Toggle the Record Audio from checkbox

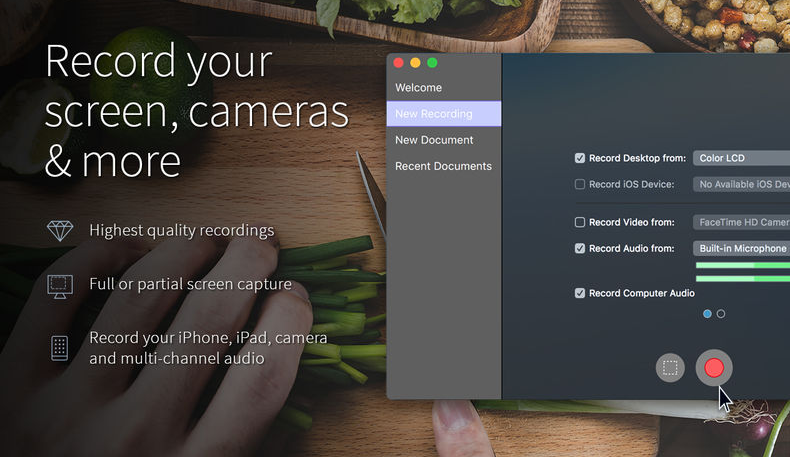click(580, 248)
